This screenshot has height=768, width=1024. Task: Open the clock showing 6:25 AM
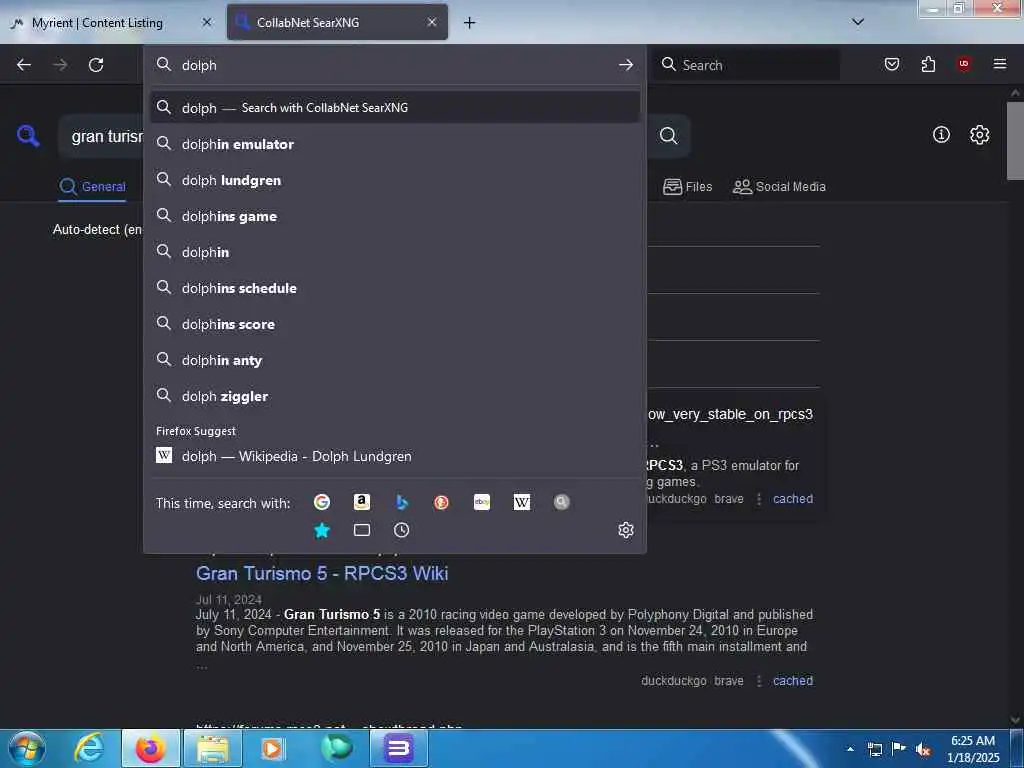pos(973,749)
